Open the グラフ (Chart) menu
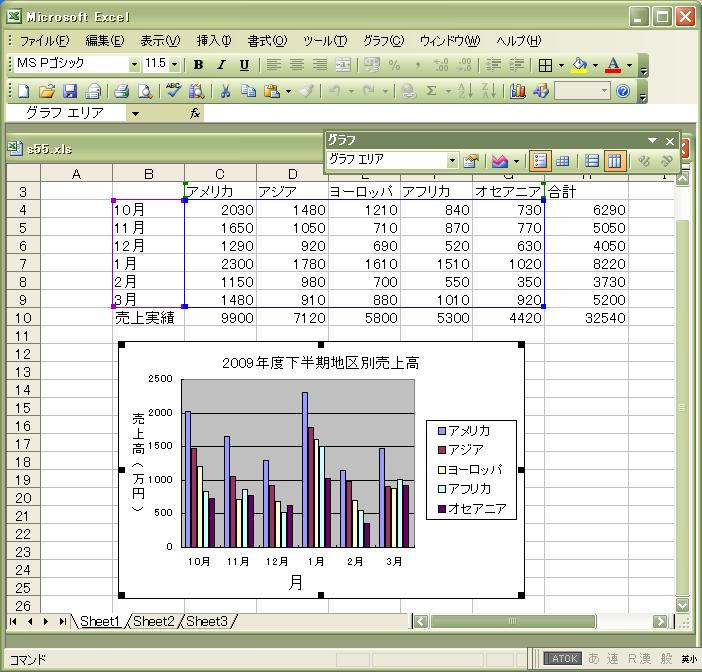Image resolution: width=702 pixels, height=672 pixels. click(383, 41)
